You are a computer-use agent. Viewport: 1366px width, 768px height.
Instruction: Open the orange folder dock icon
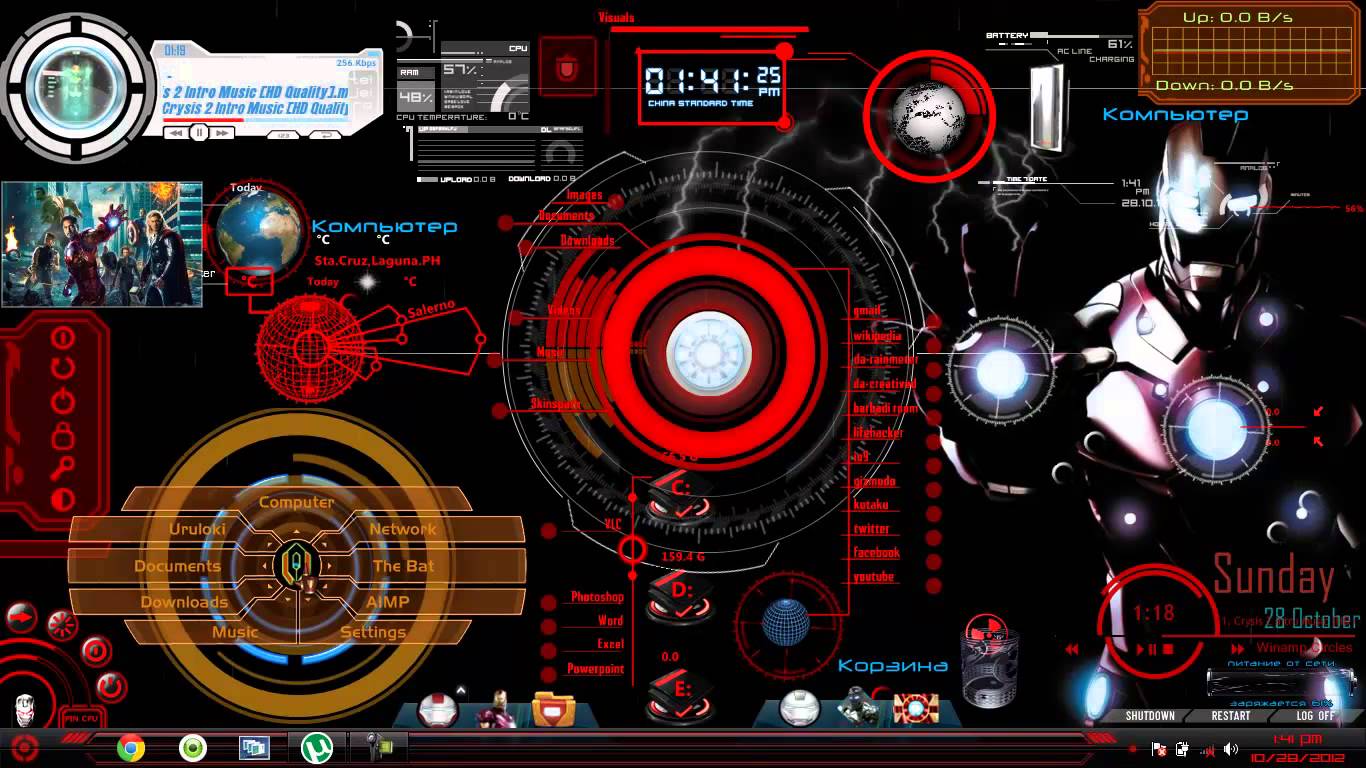pos(553,709)
